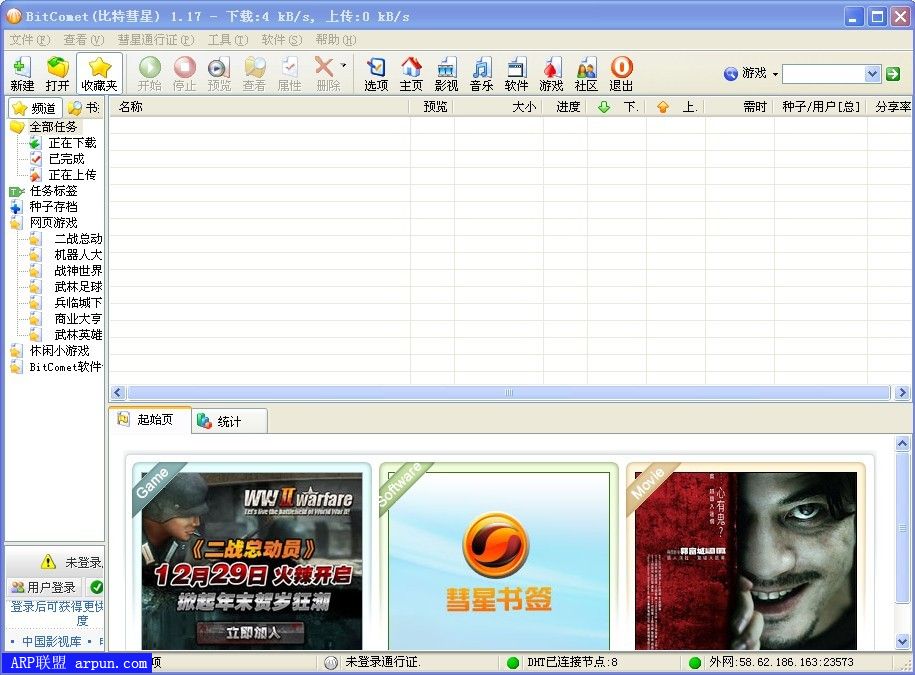Click the 主页 (Home) toolbar icon
This screenshot has height=675, width=915.
411,74
